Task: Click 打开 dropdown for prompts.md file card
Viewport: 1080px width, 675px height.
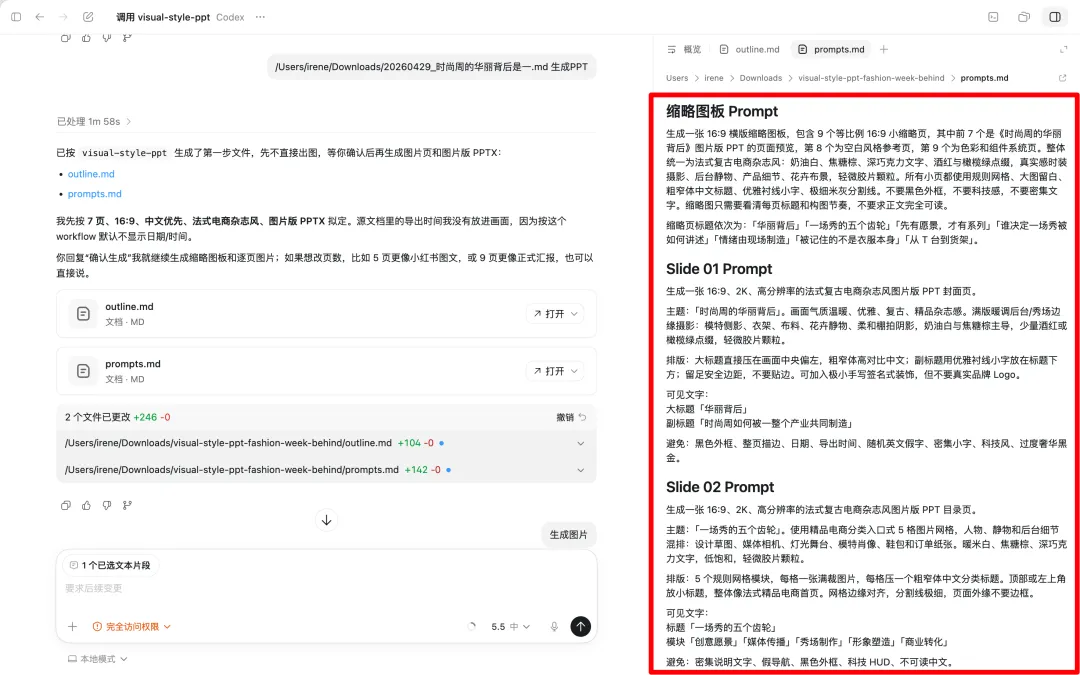Action: coord(554,371)
